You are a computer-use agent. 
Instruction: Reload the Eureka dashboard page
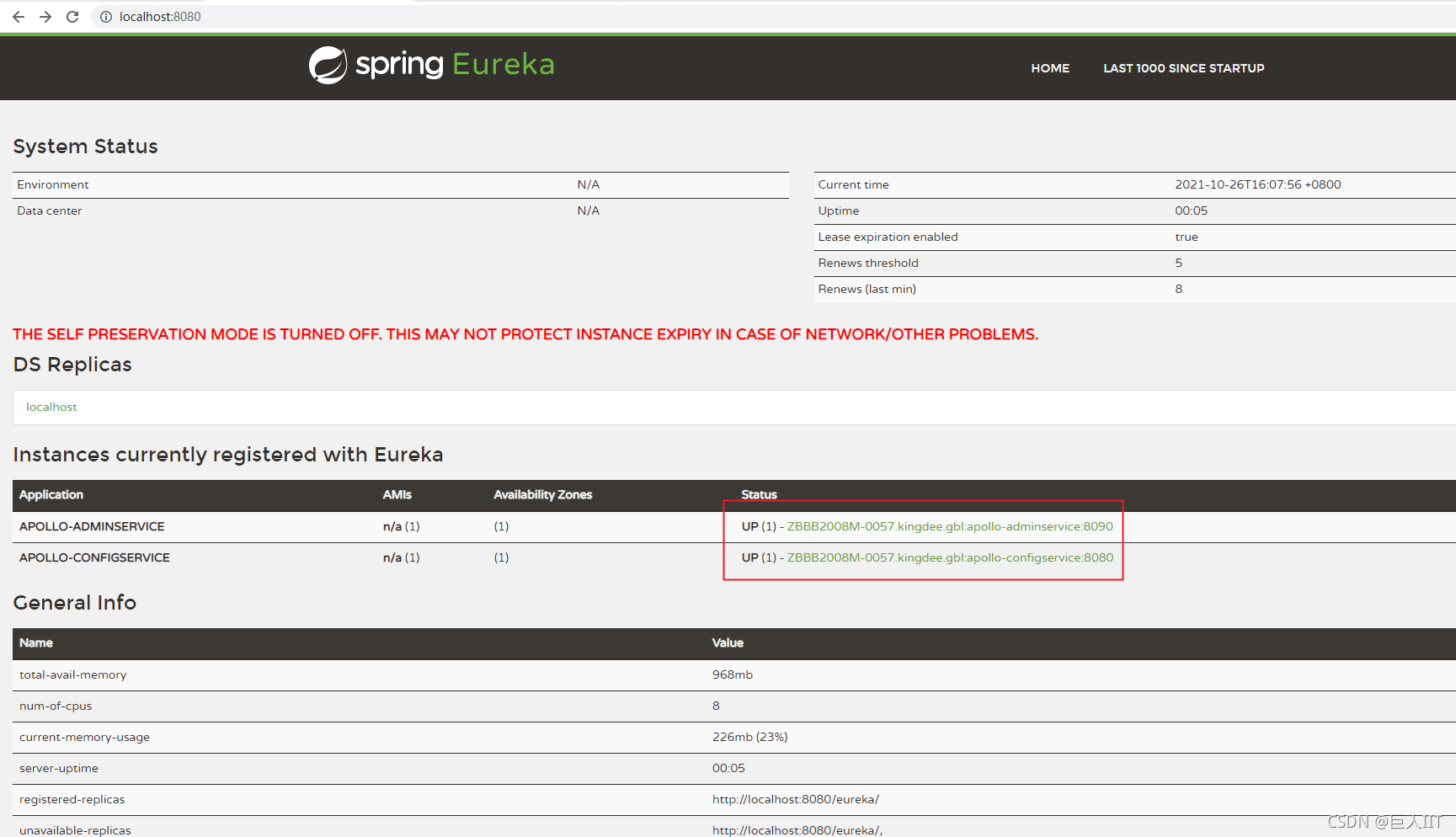pyautogui.click(x=72, y=16)
